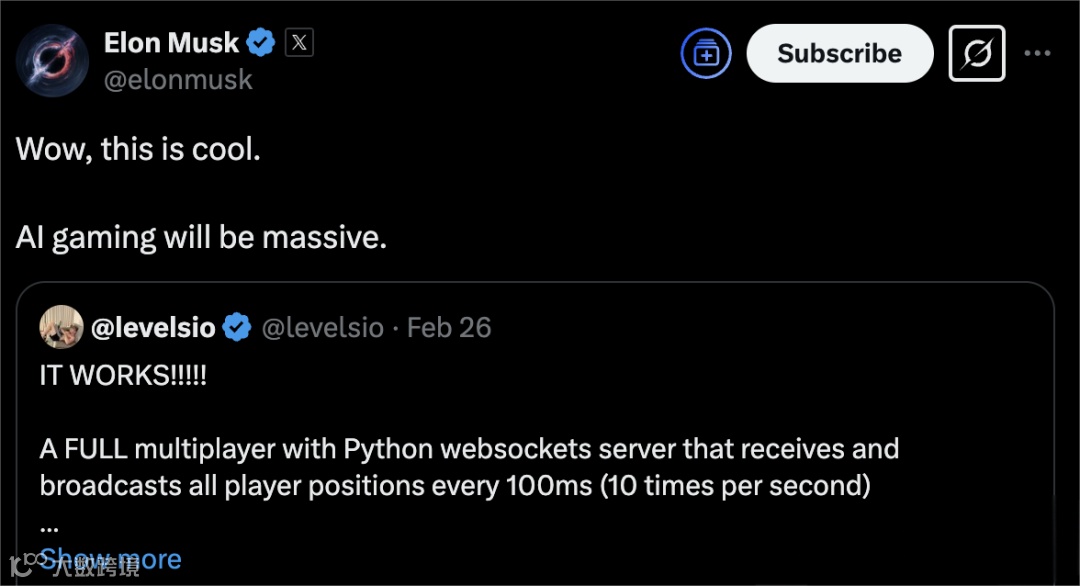
Task: Click the blue circled plus icon
Action: click(x=706, y=54)
